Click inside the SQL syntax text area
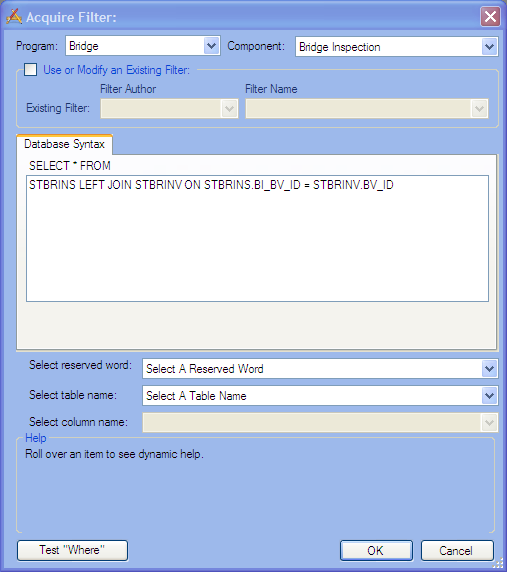The image size is (507, 572). 257,239
